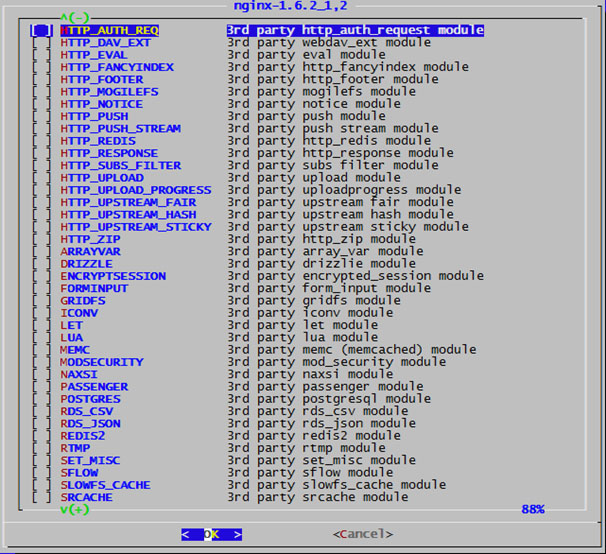
Task: Click the '3rd party rtmp module' description
Action: [x=306, y=448]
